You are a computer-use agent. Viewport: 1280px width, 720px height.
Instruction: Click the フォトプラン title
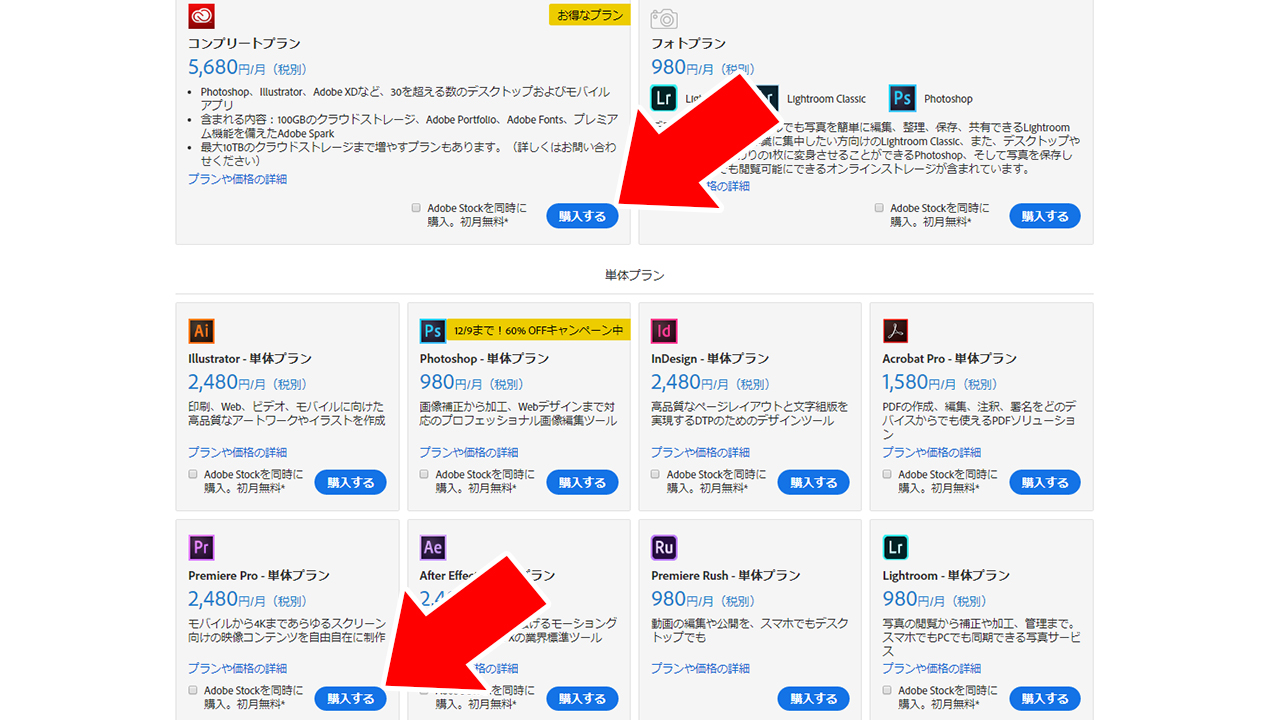tap(688, 44)
